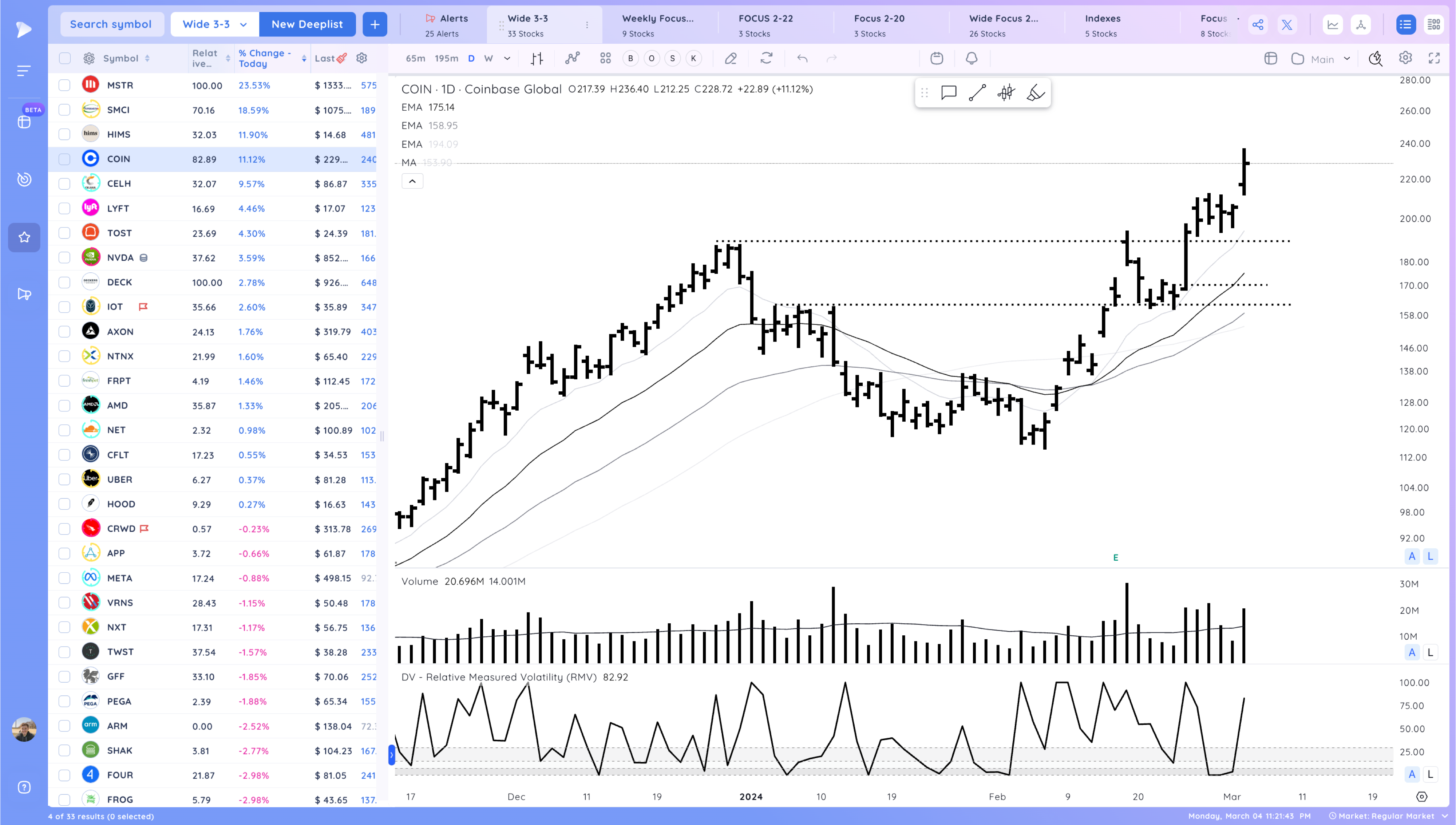Expand panel with blue side handle
The image size is (1456, 825).
tap(391, 755)
